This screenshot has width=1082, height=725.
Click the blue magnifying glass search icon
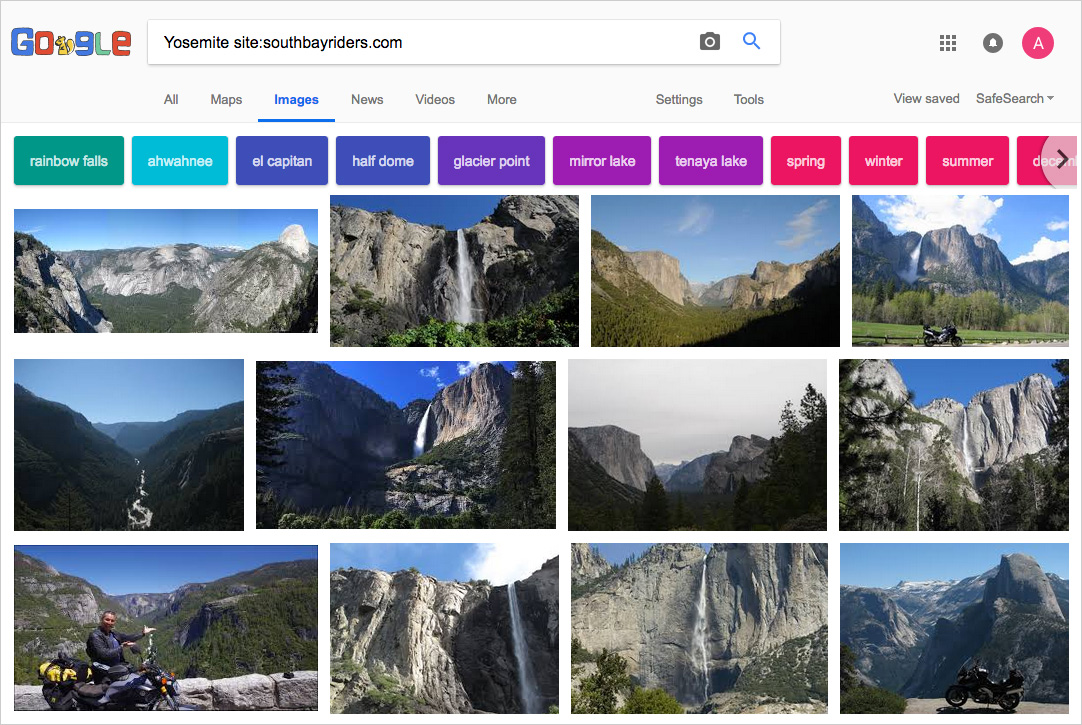pos(752,42)
